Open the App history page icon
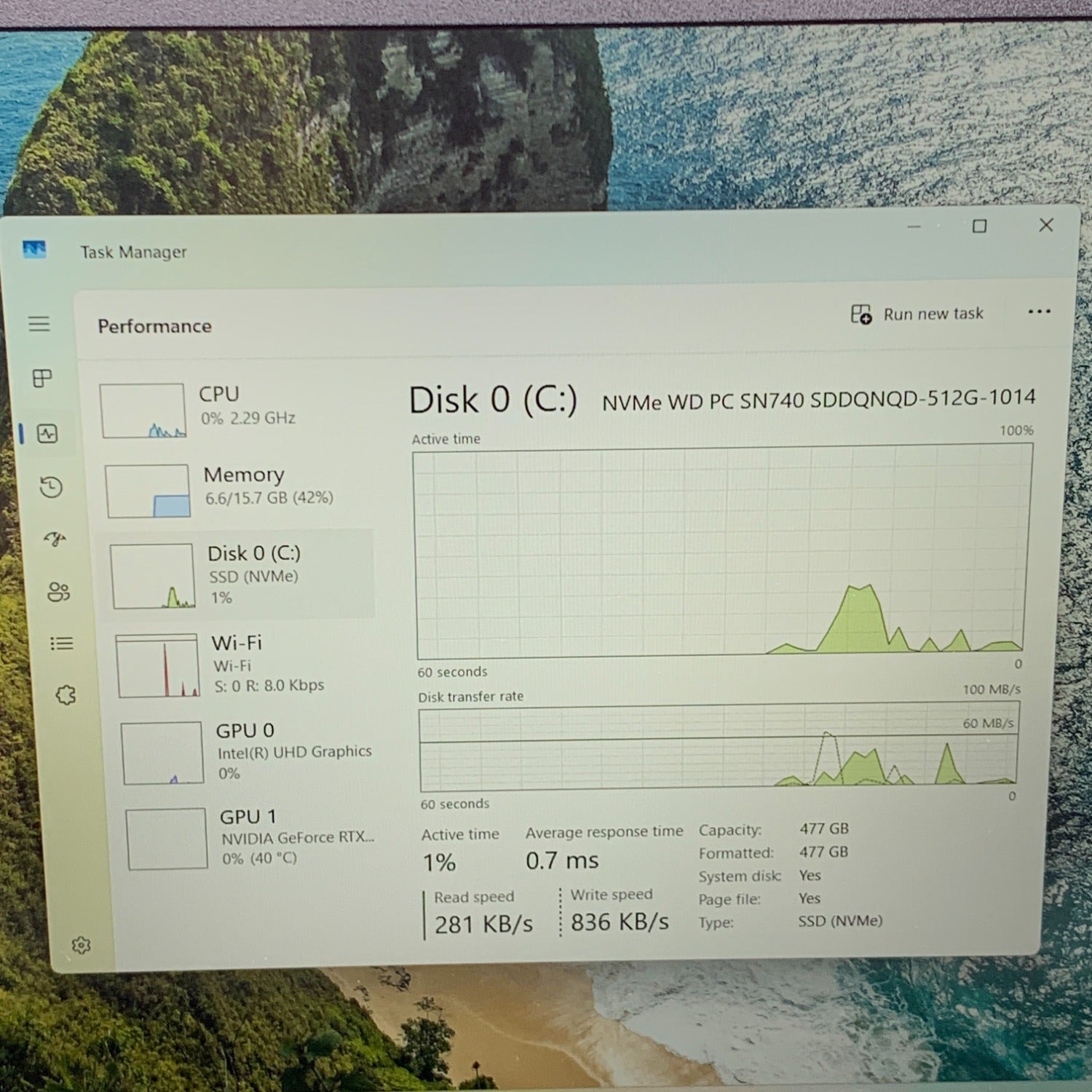This screenshot has height=1092, width=1092. [51, 487]
